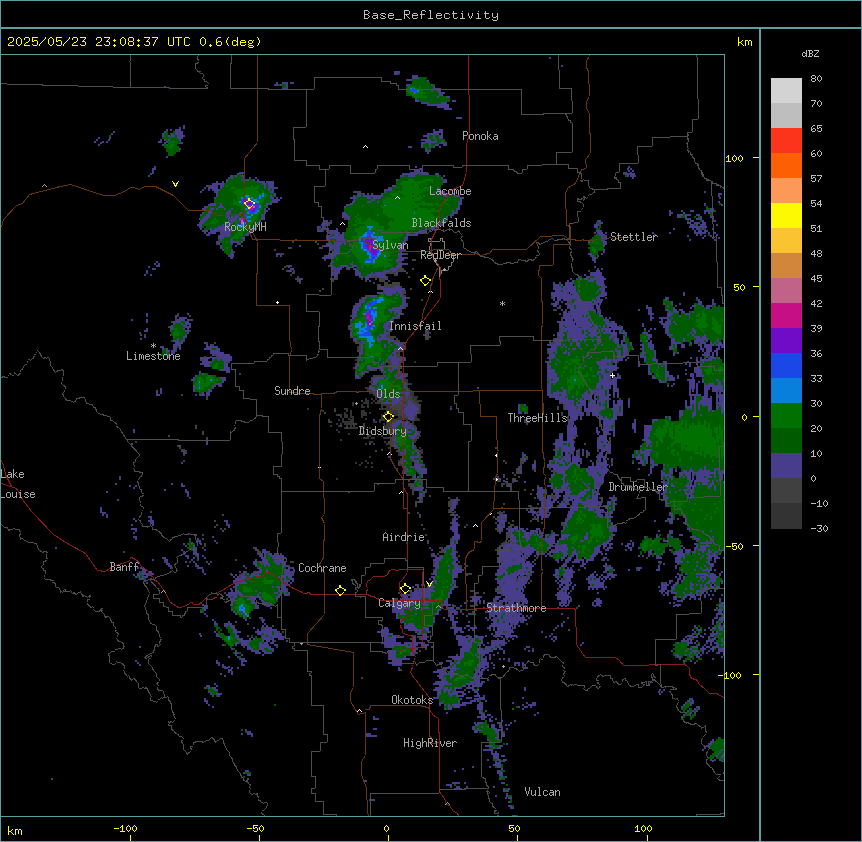Select the Cochrane label
This screenshot has height=842, width=862.
point(322,568)
